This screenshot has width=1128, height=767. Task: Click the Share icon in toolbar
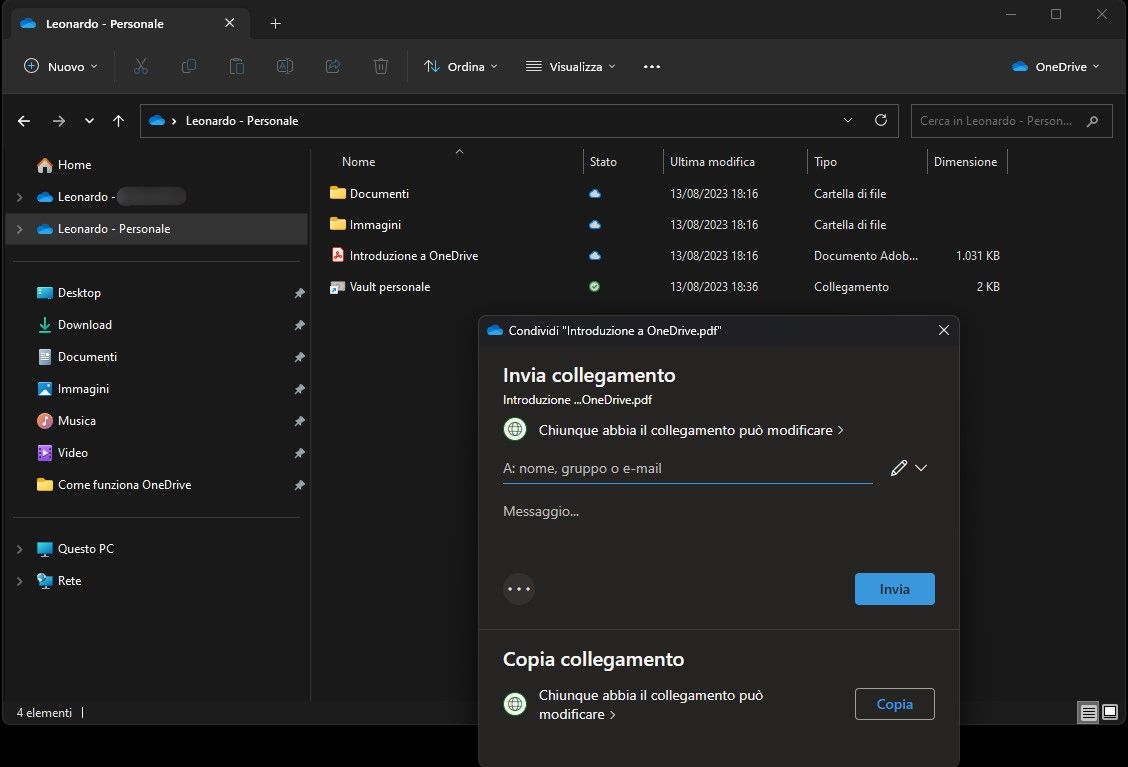pyautogui.click(x=333, y=66)
